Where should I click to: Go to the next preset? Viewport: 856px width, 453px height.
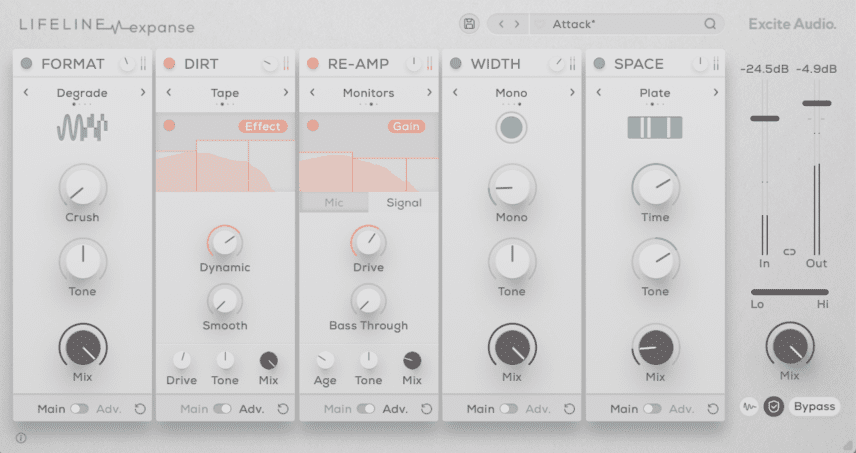coord(517,24)
